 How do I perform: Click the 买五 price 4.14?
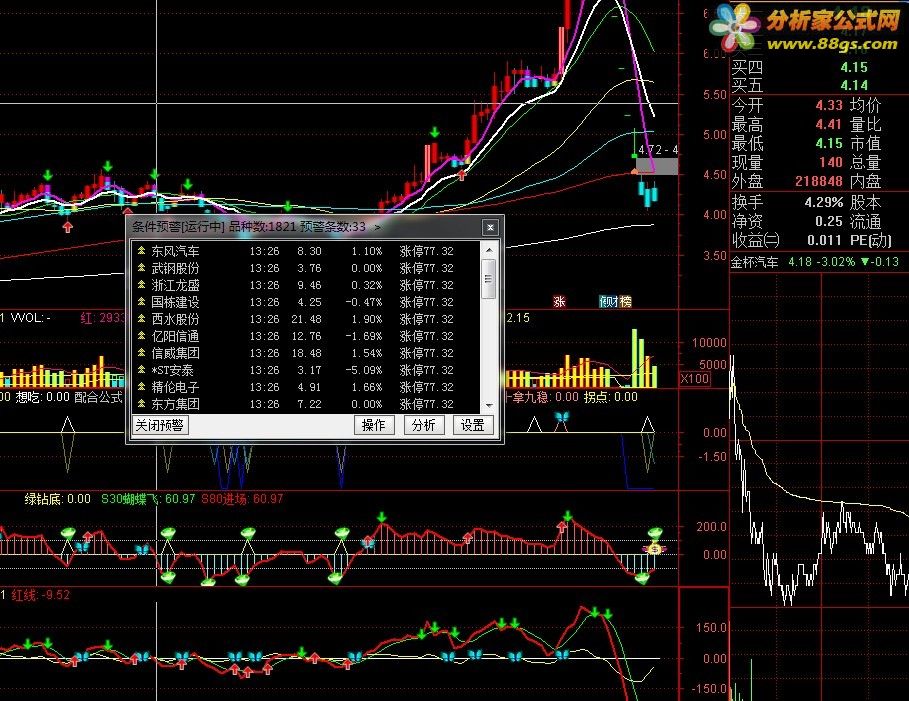pyautogui.click(x=854, y=85)
